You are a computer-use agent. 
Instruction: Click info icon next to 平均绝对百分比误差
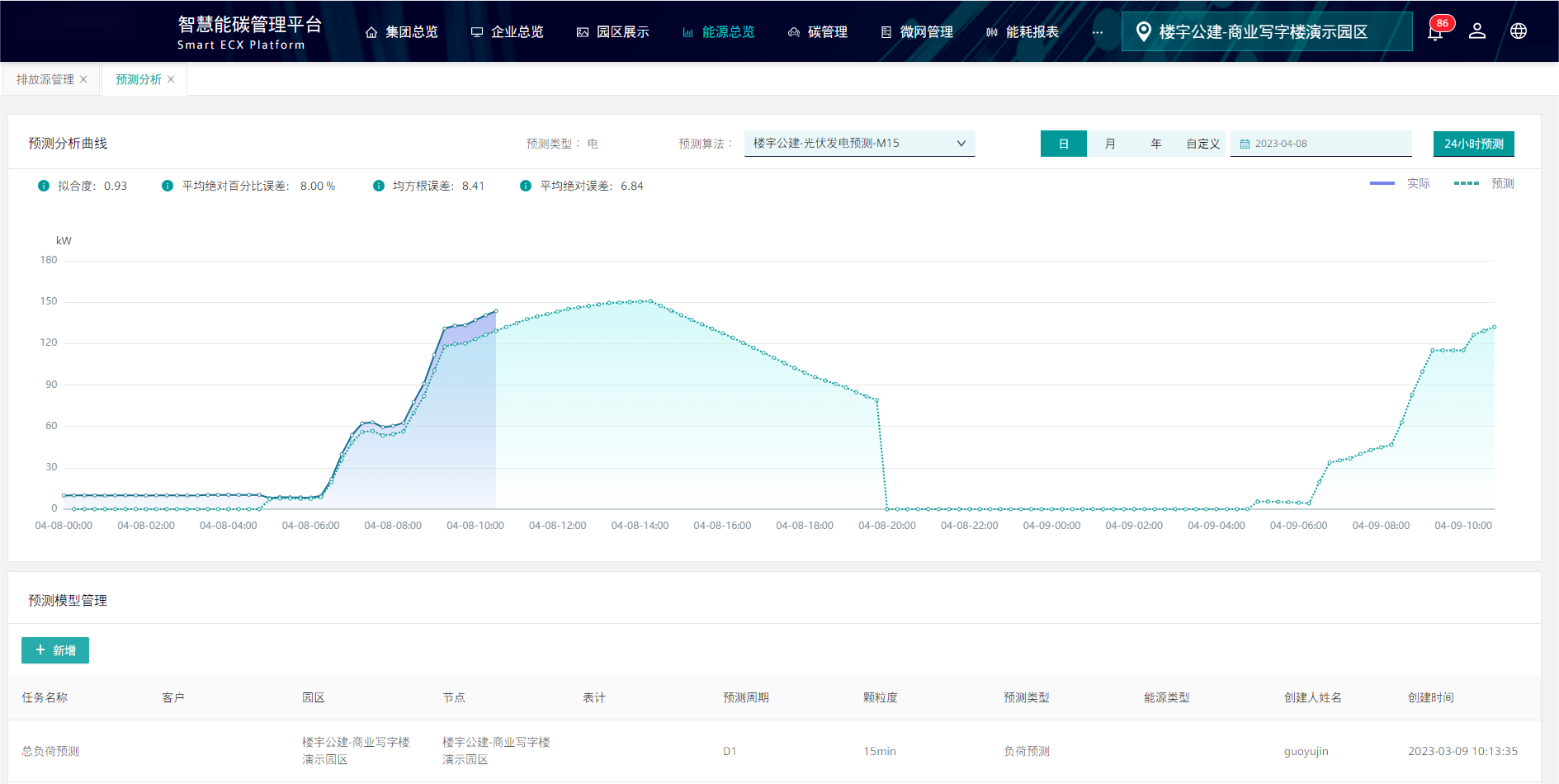(168, 186)
